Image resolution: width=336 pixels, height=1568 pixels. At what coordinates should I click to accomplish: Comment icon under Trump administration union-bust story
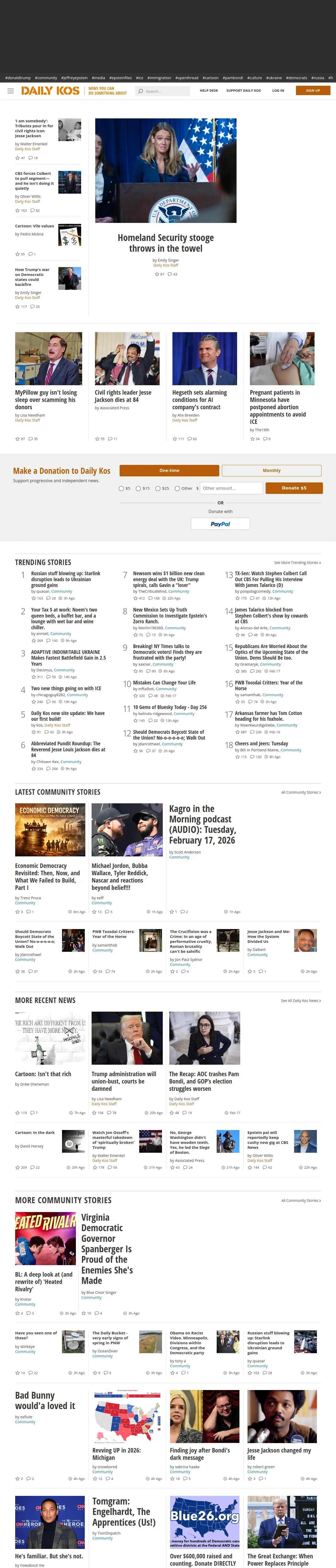(109, 1113)
